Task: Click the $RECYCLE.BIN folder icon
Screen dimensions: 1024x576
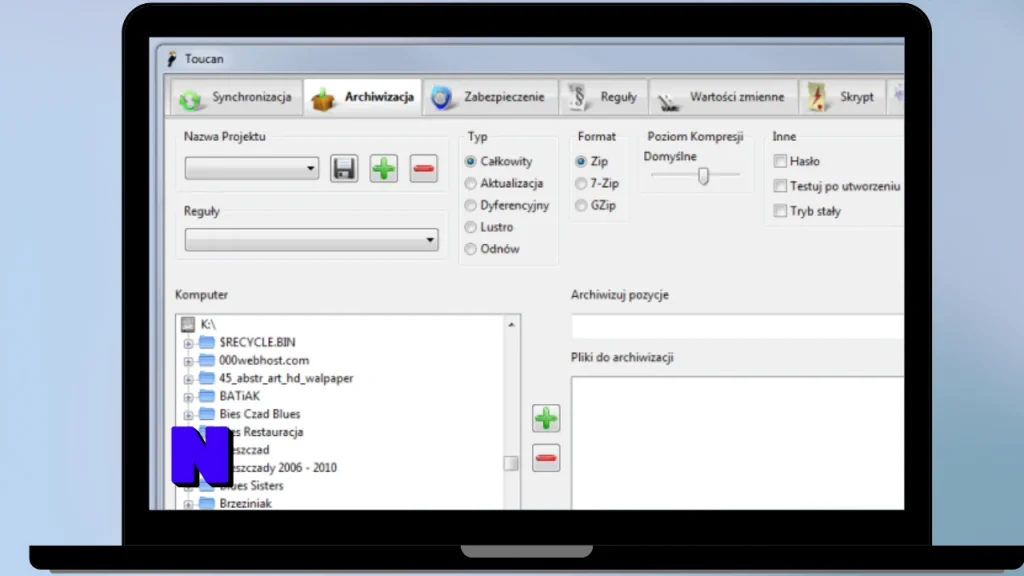Action: (x=207, y=342)
